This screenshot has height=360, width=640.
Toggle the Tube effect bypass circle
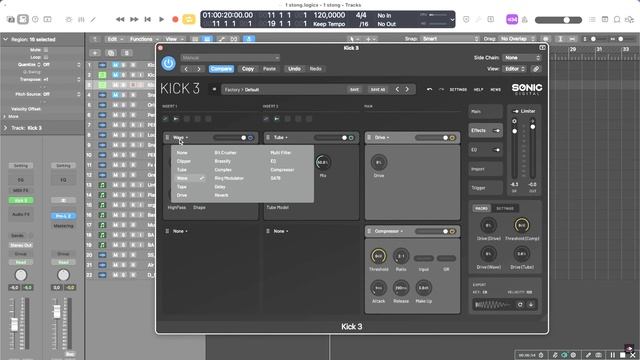point(351,138)
